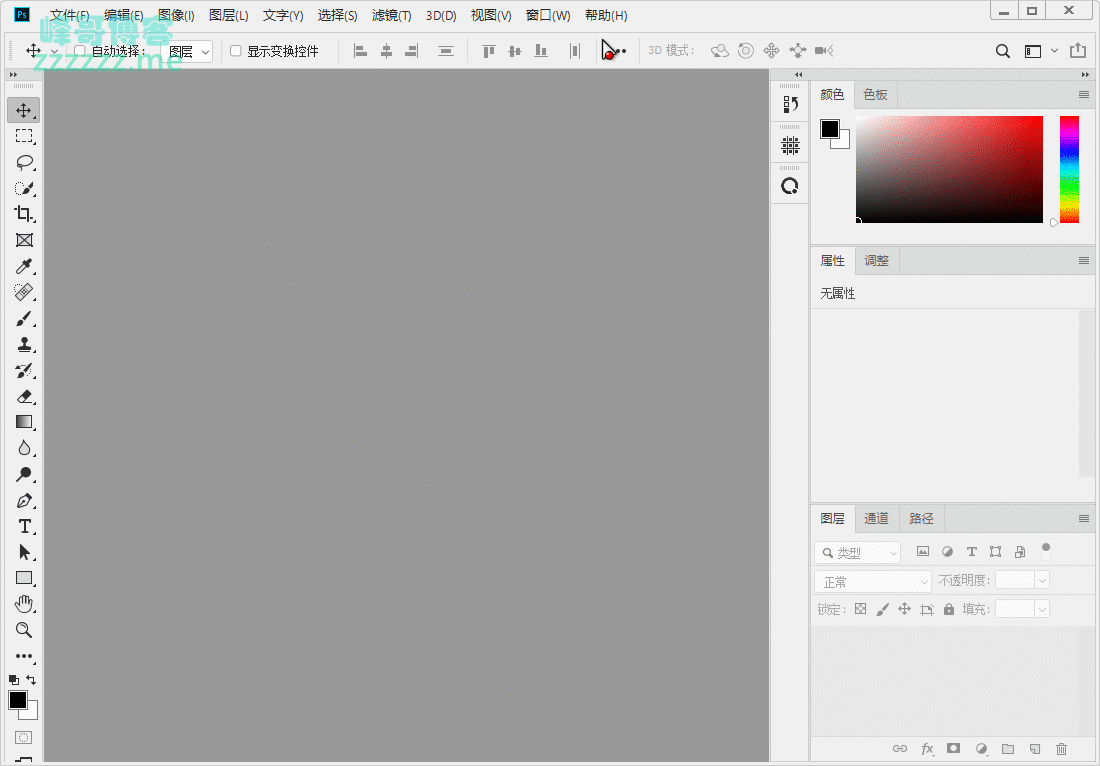Select the Hand tool

coord(24,604)
